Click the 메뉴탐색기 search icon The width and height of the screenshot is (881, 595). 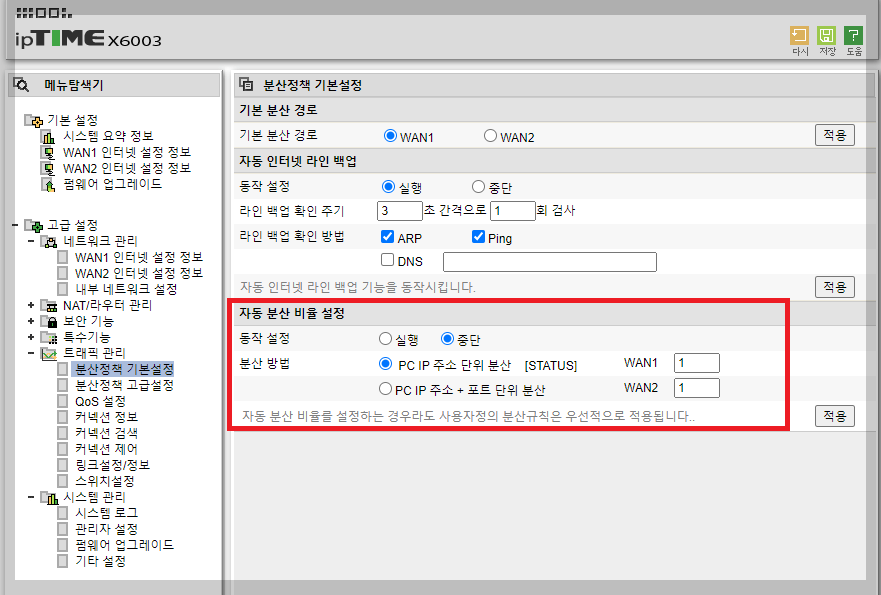tap(21, 85)
